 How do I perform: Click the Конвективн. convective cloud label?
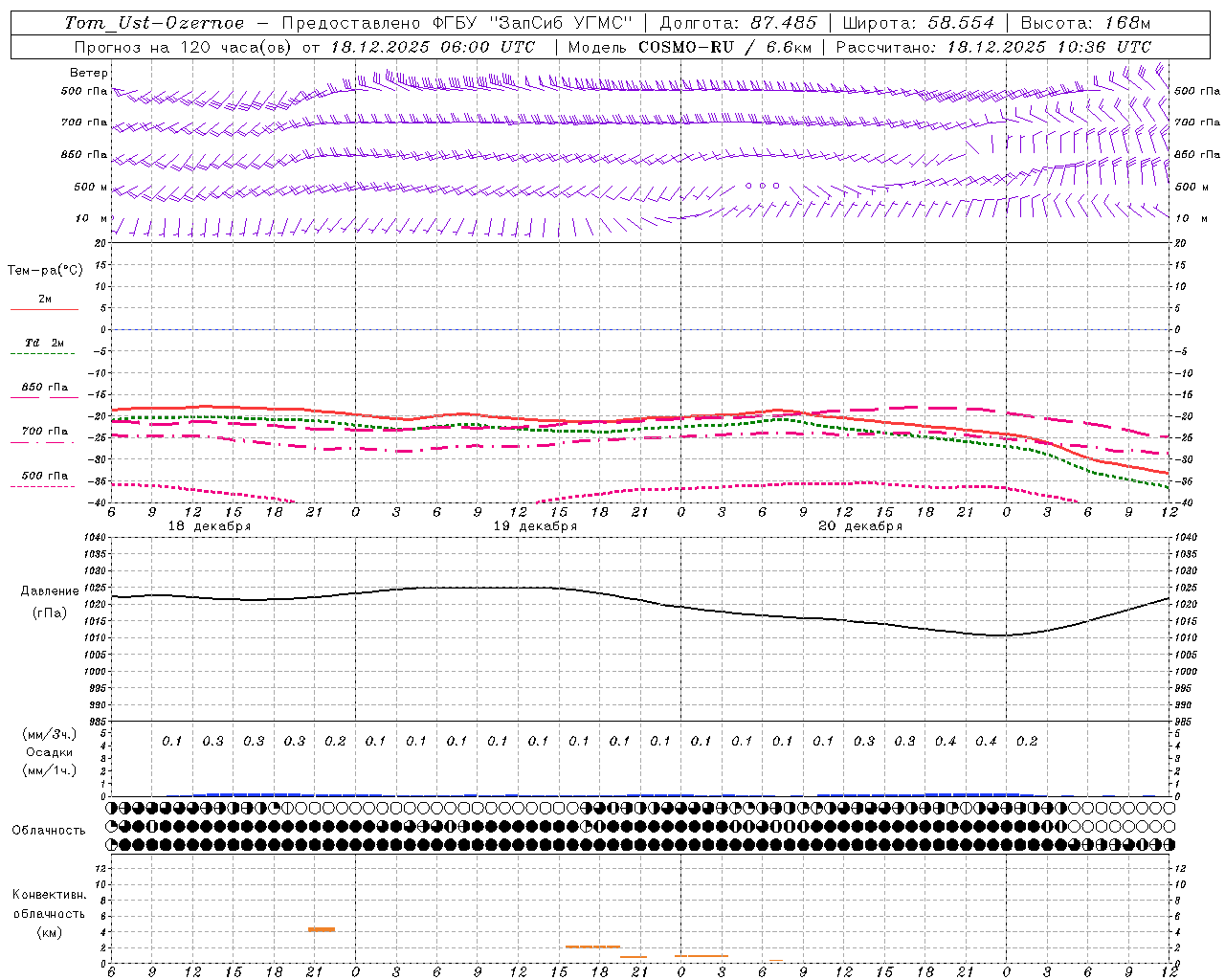[x=49, y=895]
